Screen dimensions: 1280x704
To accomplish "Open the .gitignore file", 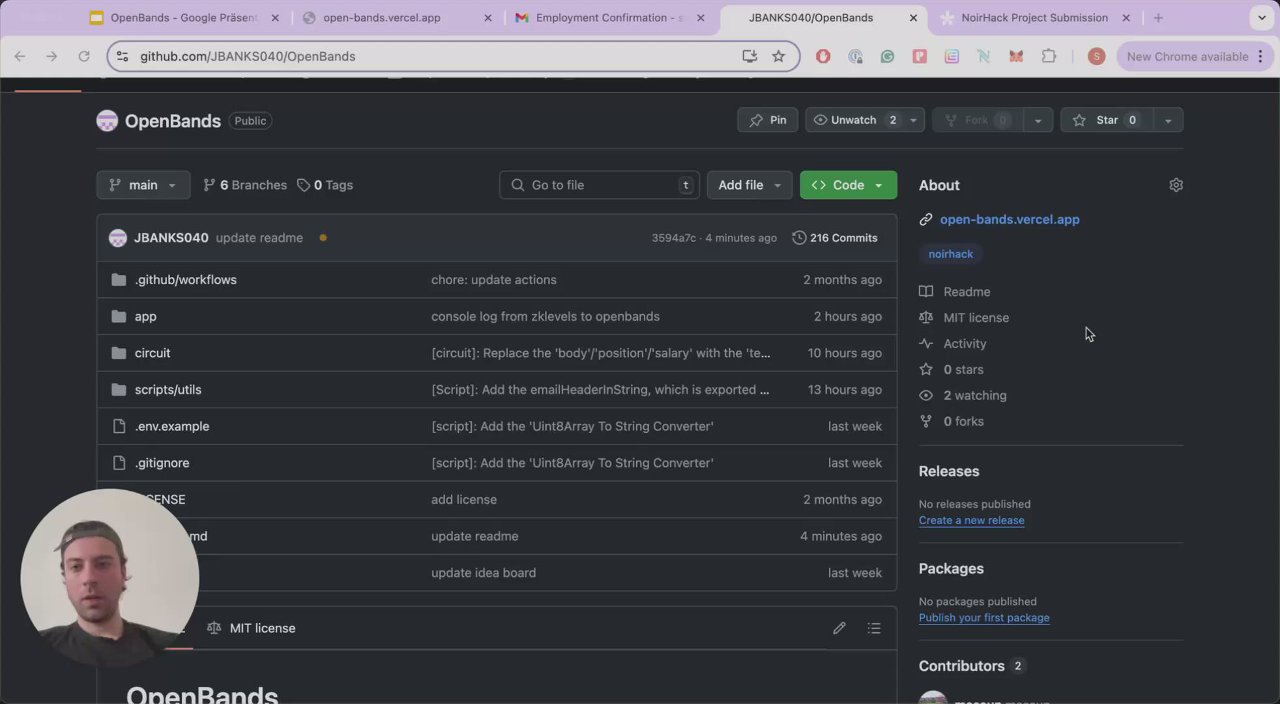I will (162, 463).
